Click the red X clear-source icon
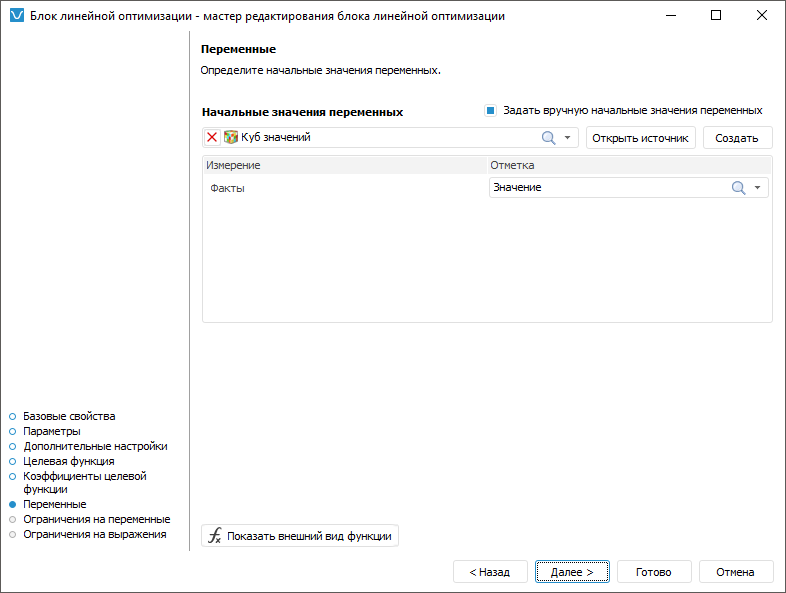 (212, 138)
